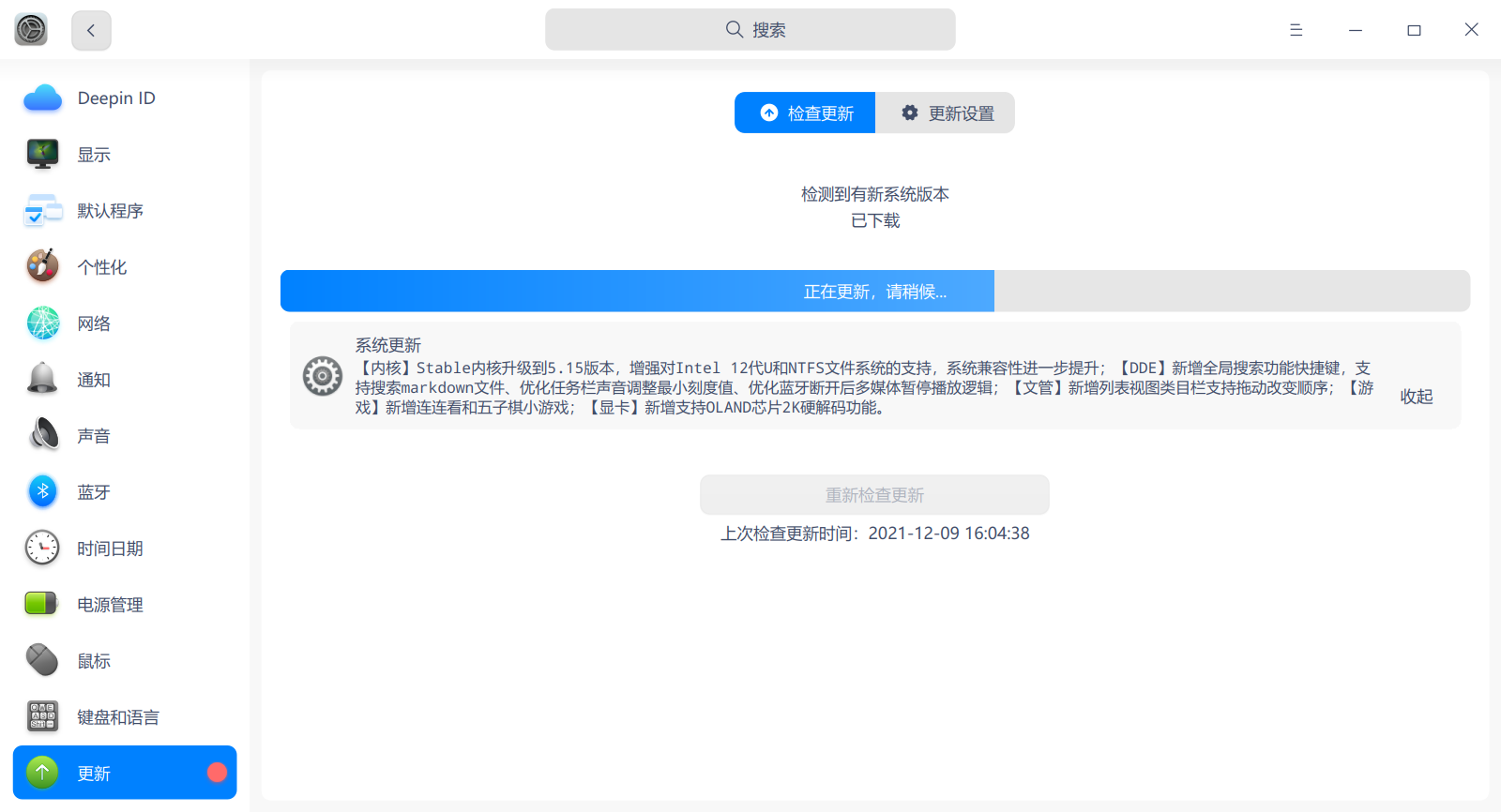Click the 已下载 status label

pyautogui.click(x=875, y=220)
